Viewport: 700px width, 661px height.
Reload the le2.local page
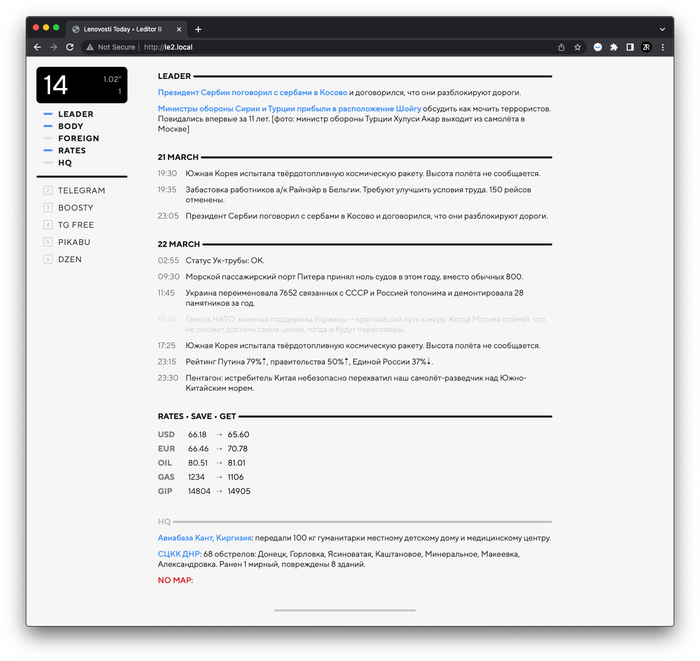[x=70, y=47]
